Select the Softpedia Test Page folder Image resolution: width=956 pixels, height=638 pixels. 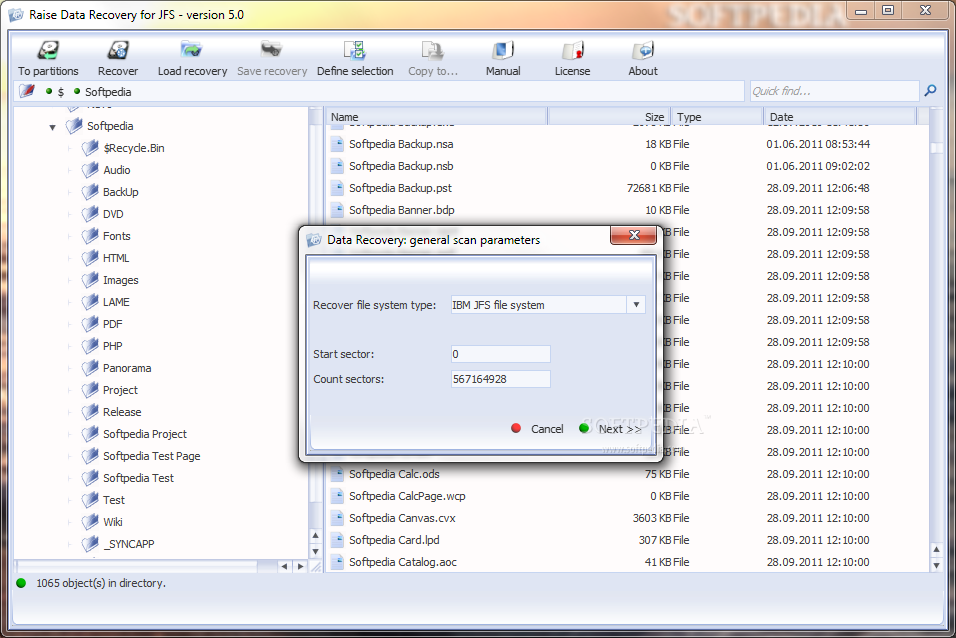[x=151, y=456]
